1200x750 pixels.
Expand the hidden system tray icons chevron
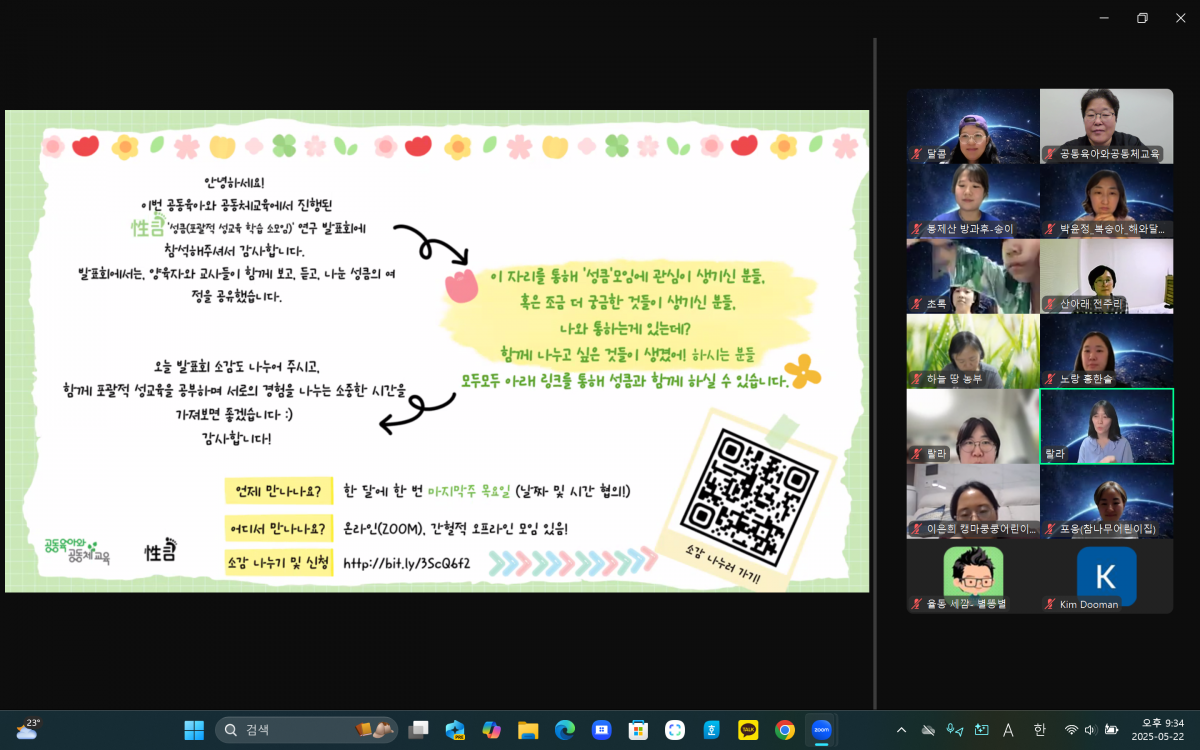point(901,730)
